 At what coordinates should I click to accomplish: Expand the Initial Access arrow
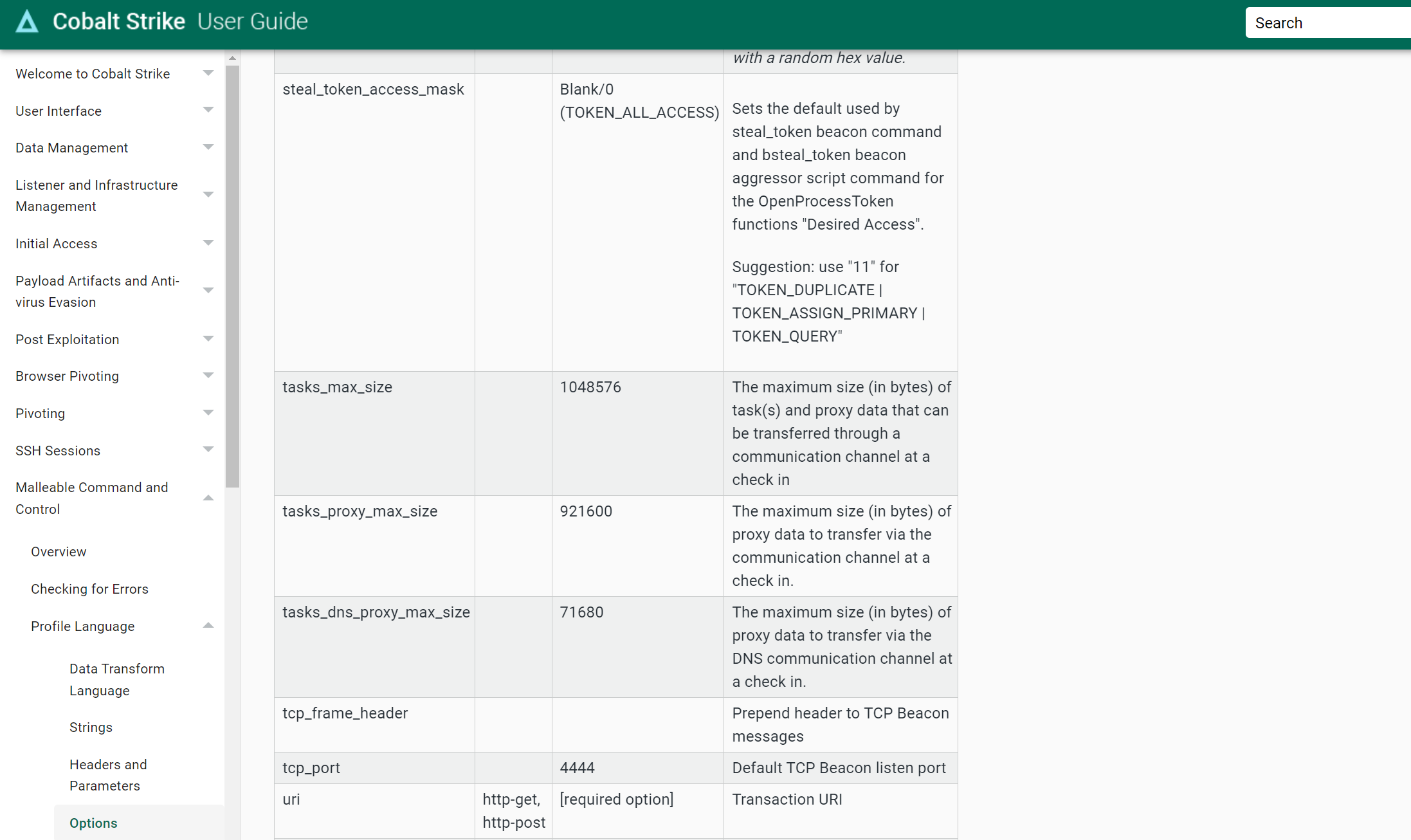pos(208,243)
